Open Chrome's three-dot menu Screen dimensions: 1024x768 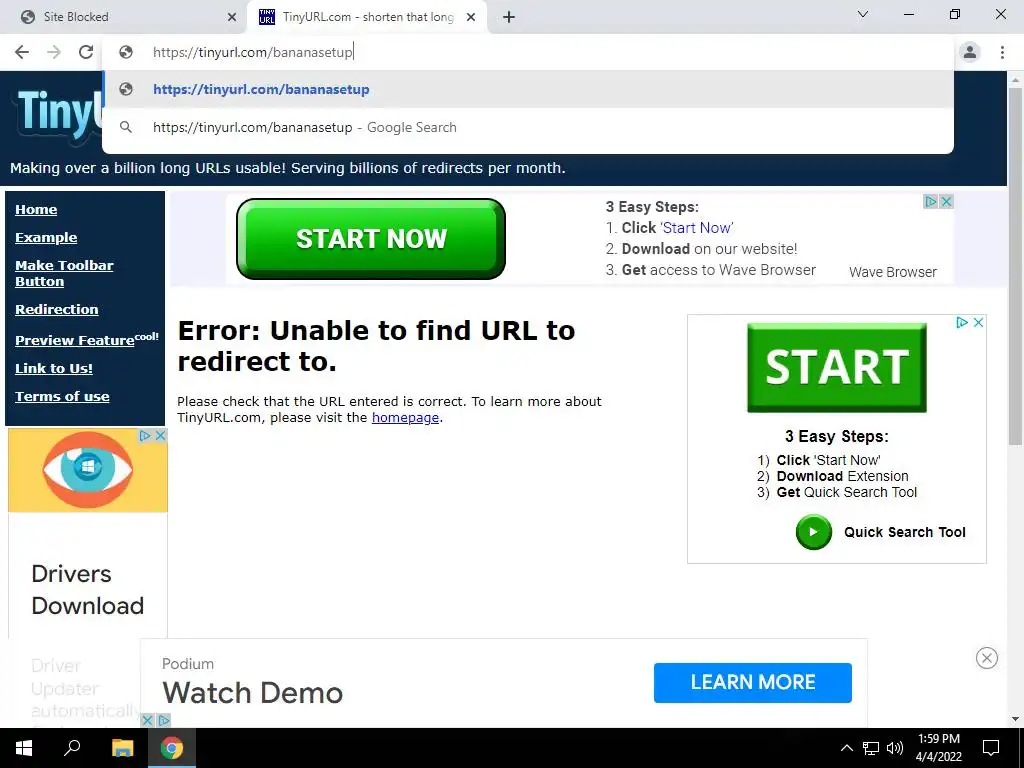[1002, 52]
